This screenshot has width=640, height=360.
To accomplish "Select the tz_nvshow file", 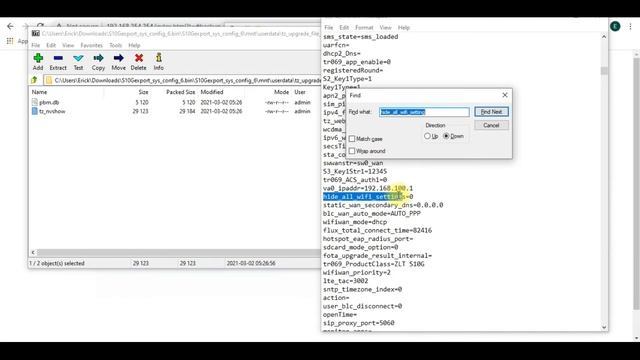I will point(52,111).
